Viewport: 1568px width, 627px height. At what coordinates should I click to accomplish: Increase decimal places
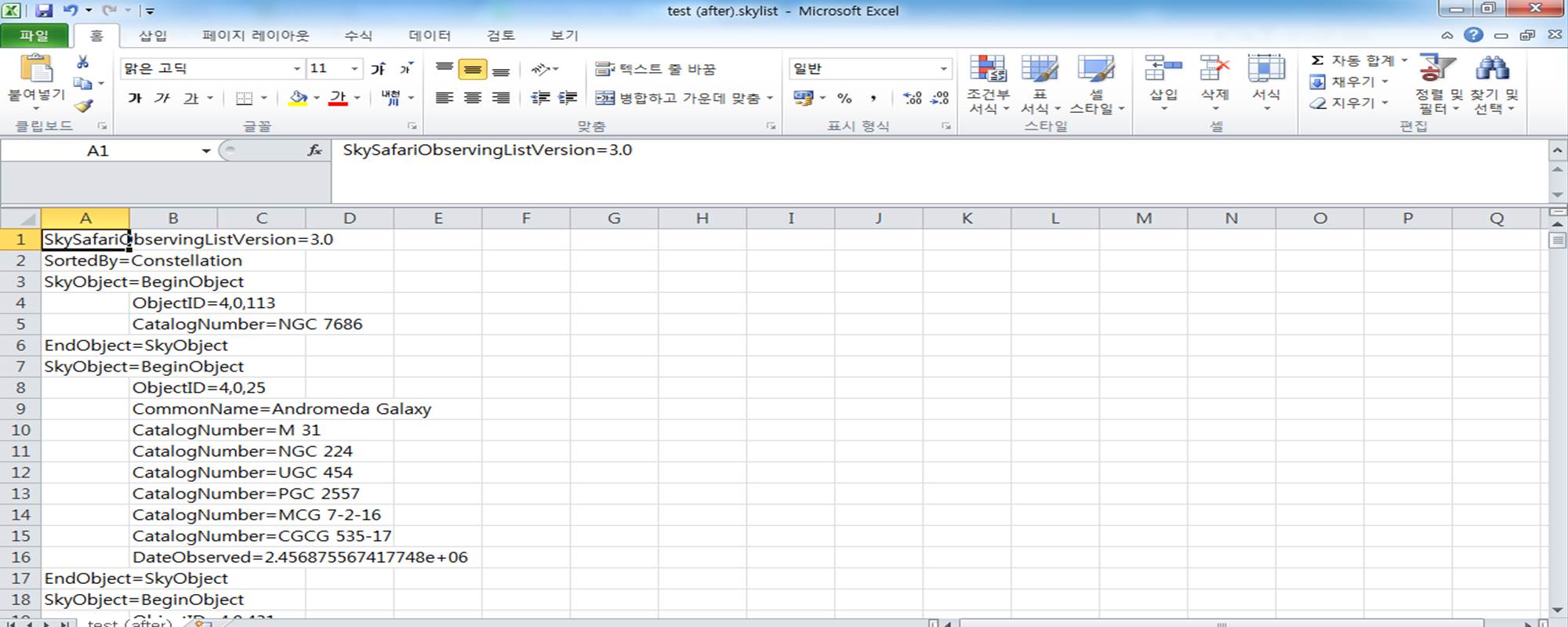(x=913, y=98)
